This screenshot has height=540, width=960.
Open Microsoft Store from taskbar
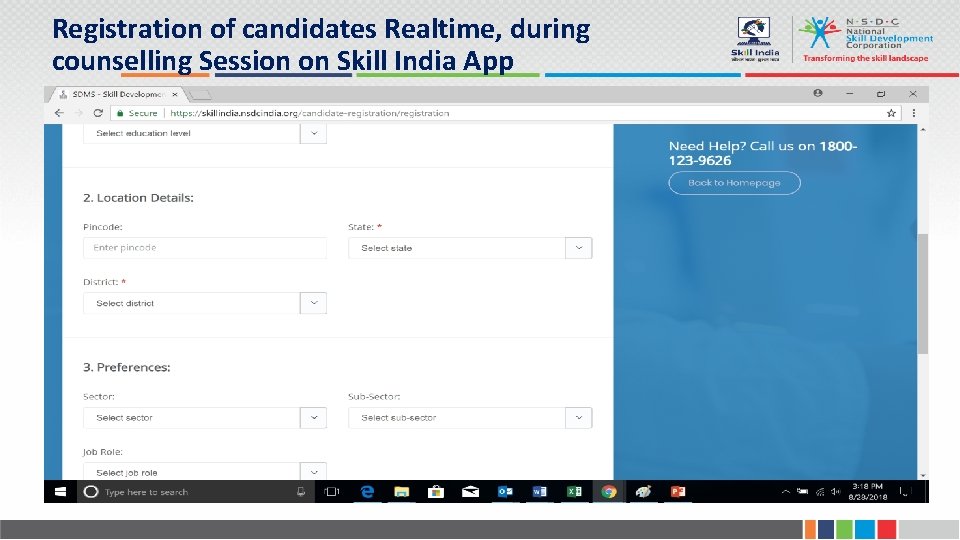click(436, 492)
